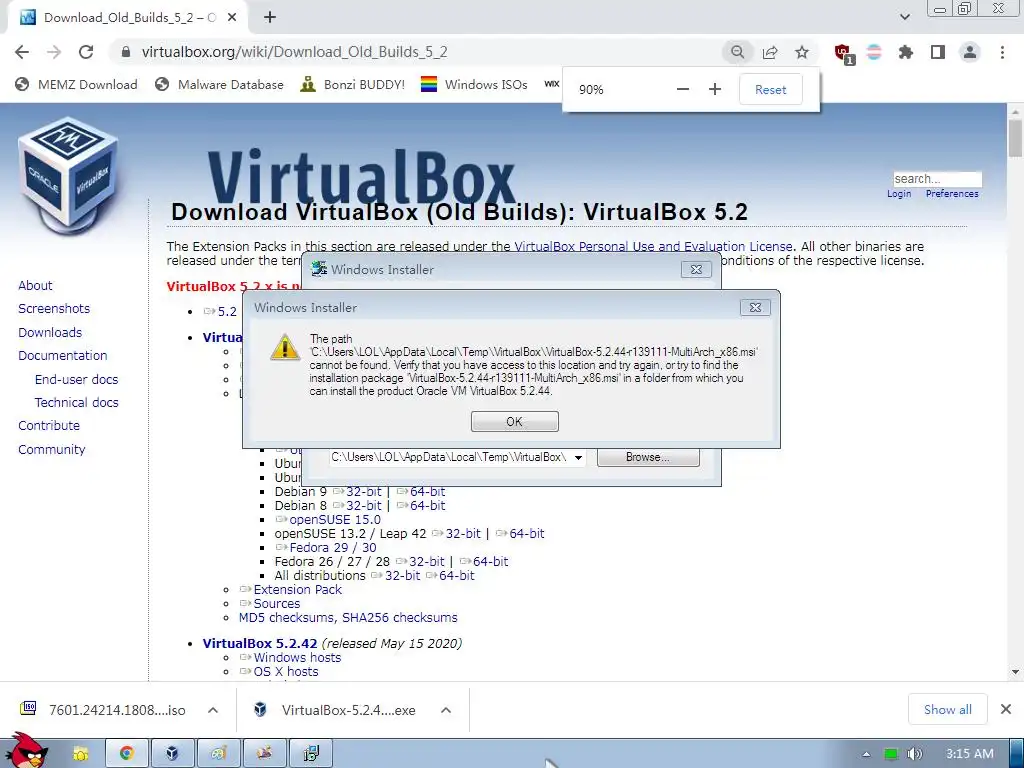This screenshot has height=768, width=1024.
Task: Open Chrome three-dot menu
Action: tap(1002, 52)
